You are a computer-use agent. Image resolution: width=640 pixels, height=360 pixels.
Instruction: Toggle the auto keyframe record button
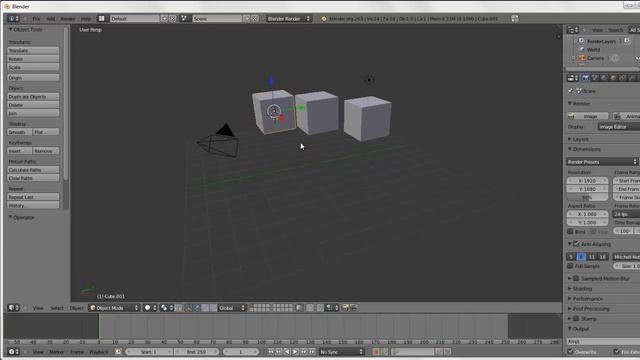pyautogui.click(x=376, y=352)
